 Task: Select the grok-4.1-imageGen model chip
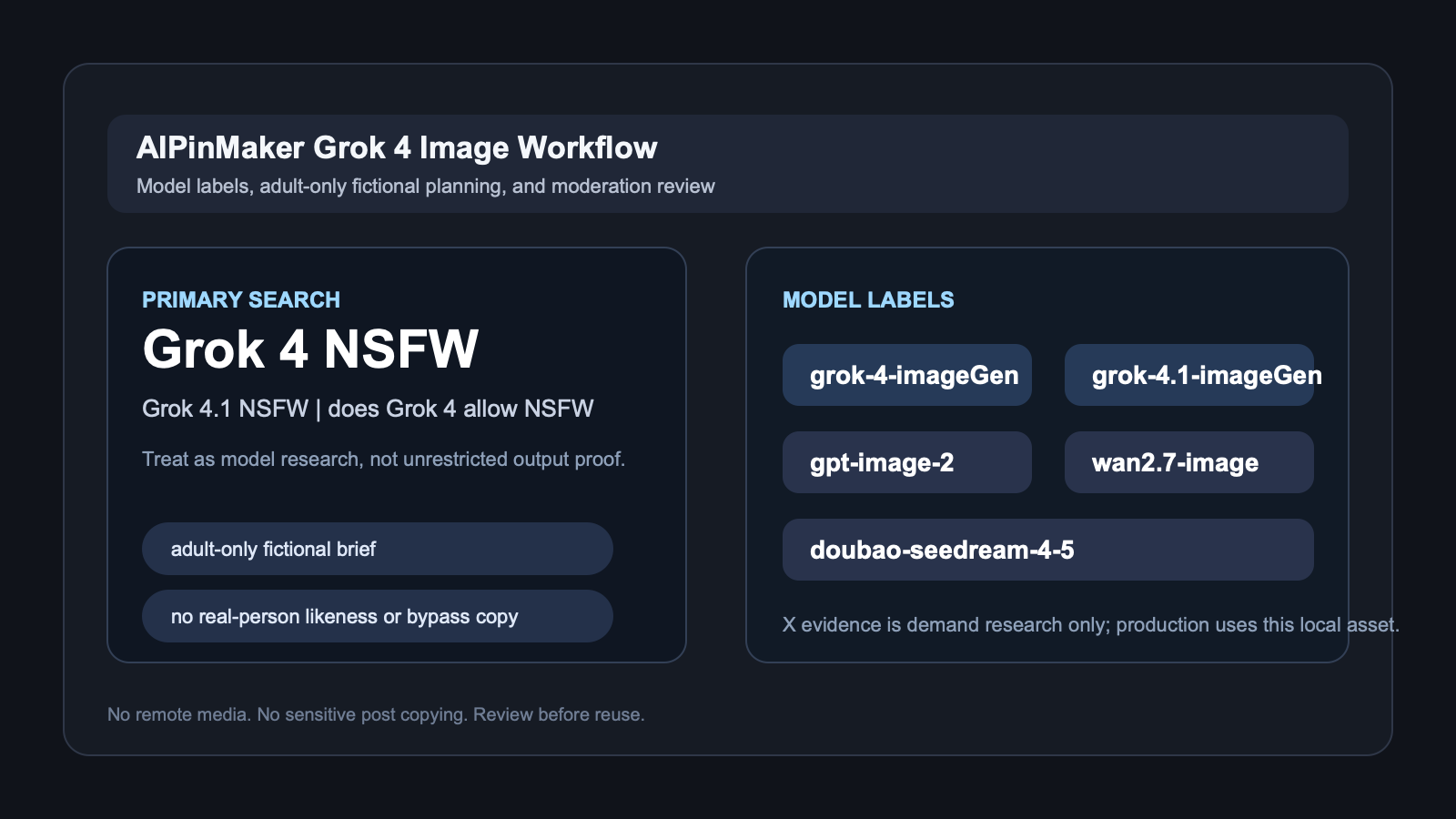(x=1189, y=375)
